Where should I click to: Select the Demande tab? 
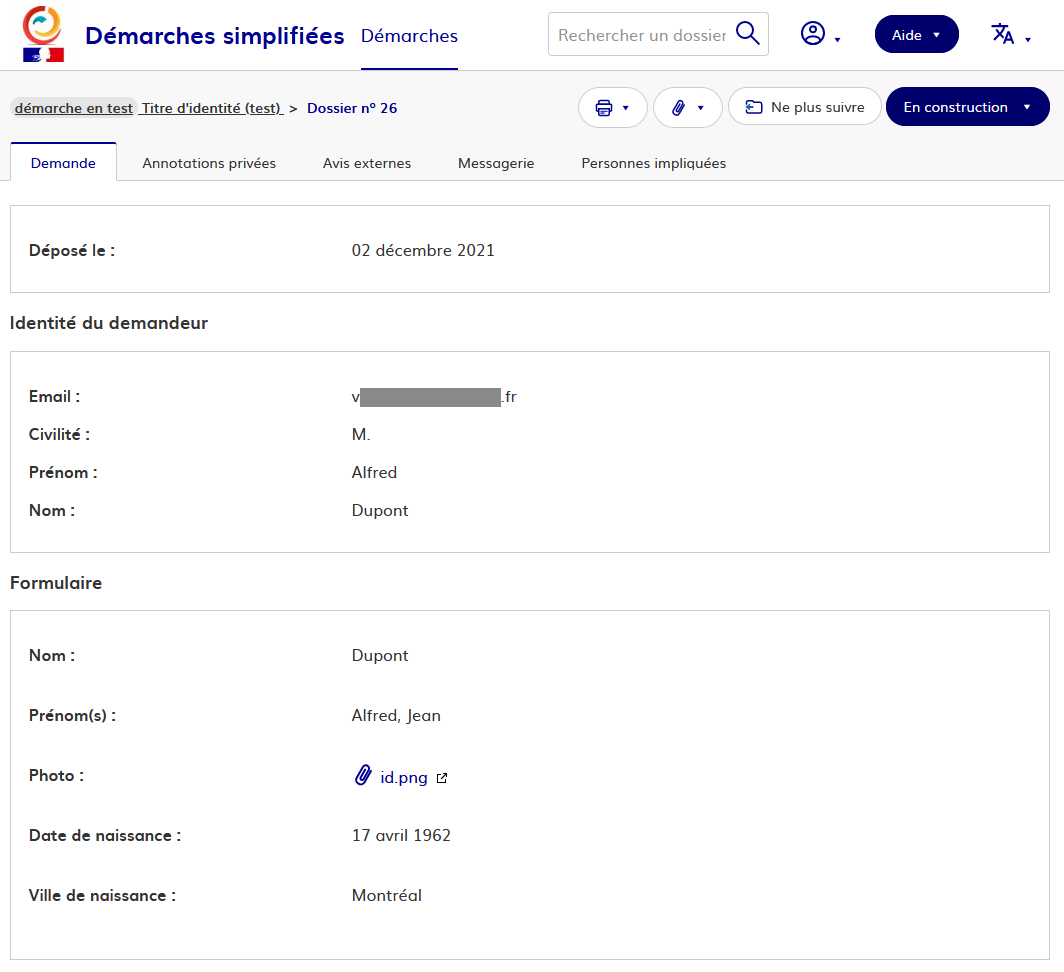(63, 163)
